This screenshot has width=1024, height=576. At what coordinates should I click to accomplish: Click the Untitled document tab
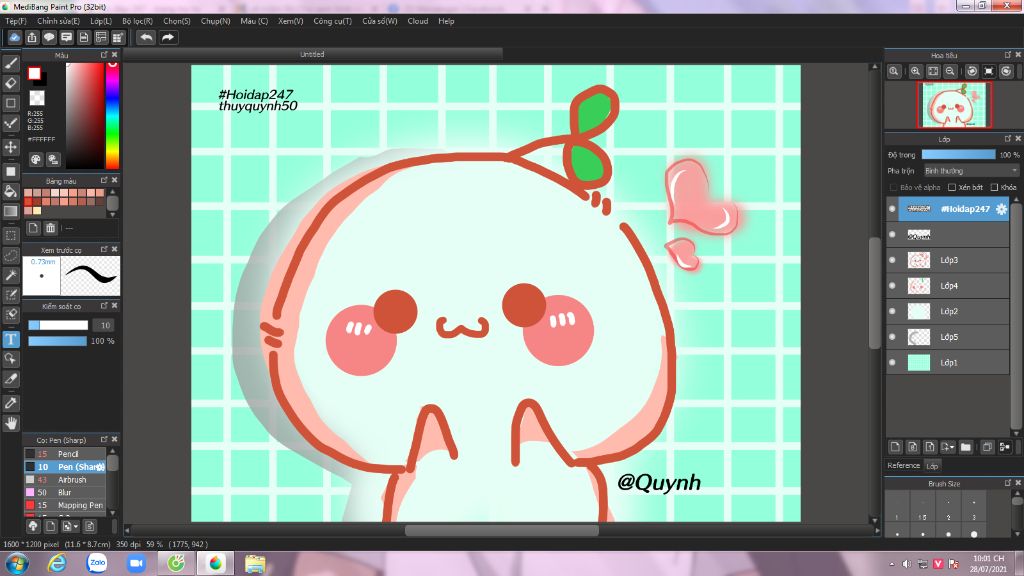tap(312, 54)
